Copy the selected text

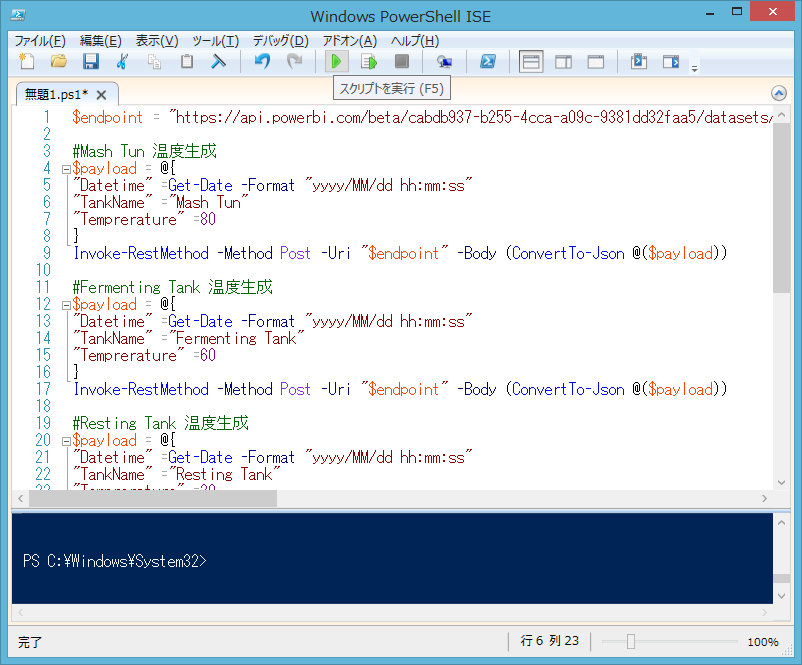(154, 61)
